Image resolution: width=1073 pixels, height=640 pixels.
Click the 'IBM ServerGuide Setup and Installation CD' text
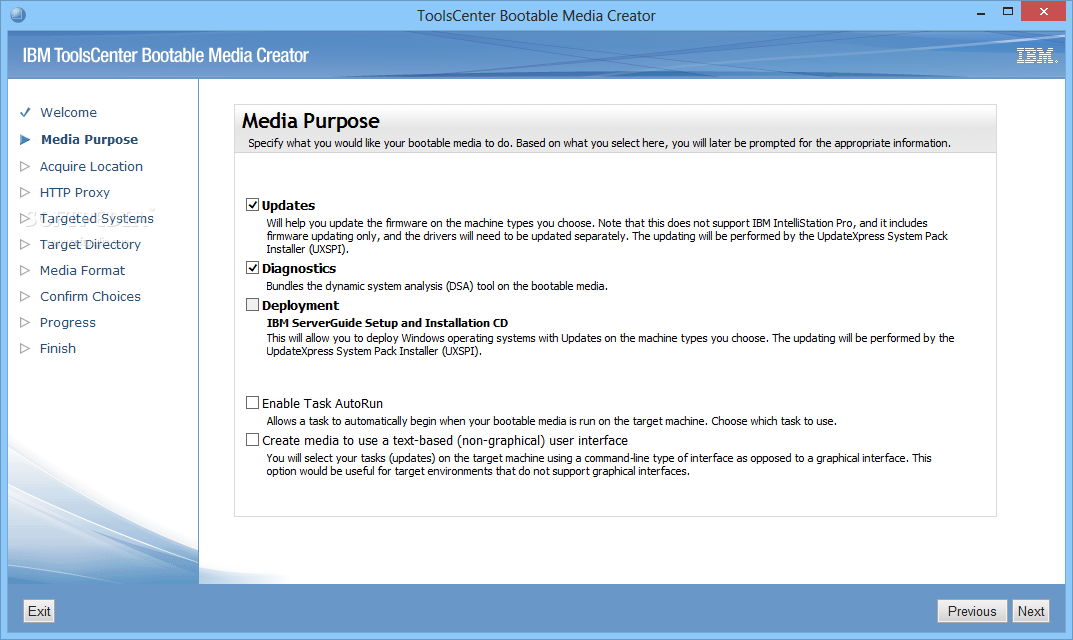click(x=387, y=323)
